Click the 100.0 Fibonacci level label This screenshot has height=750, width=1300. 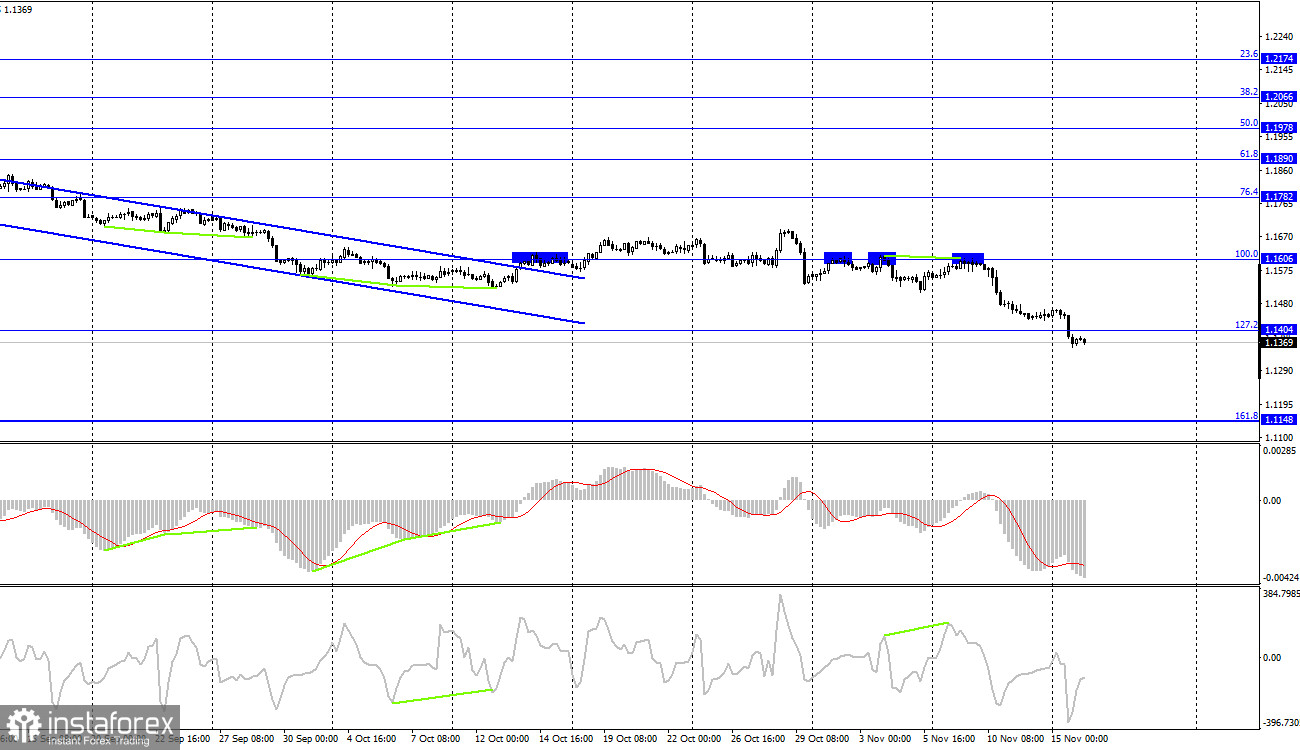pyautogui.click(x=1246, y=254)
